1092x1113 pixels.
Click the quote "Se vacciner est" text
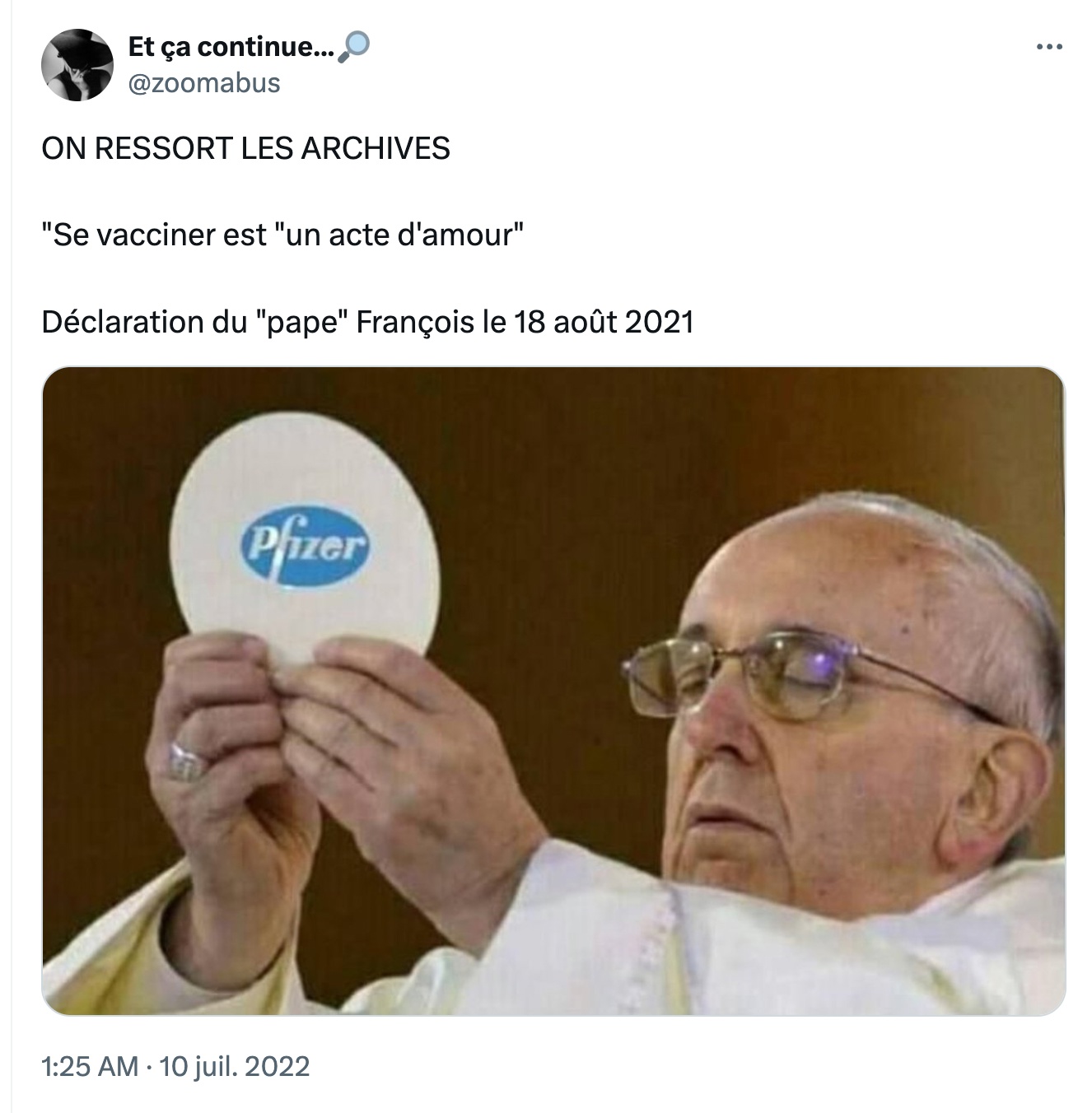[x=154, y=235]
